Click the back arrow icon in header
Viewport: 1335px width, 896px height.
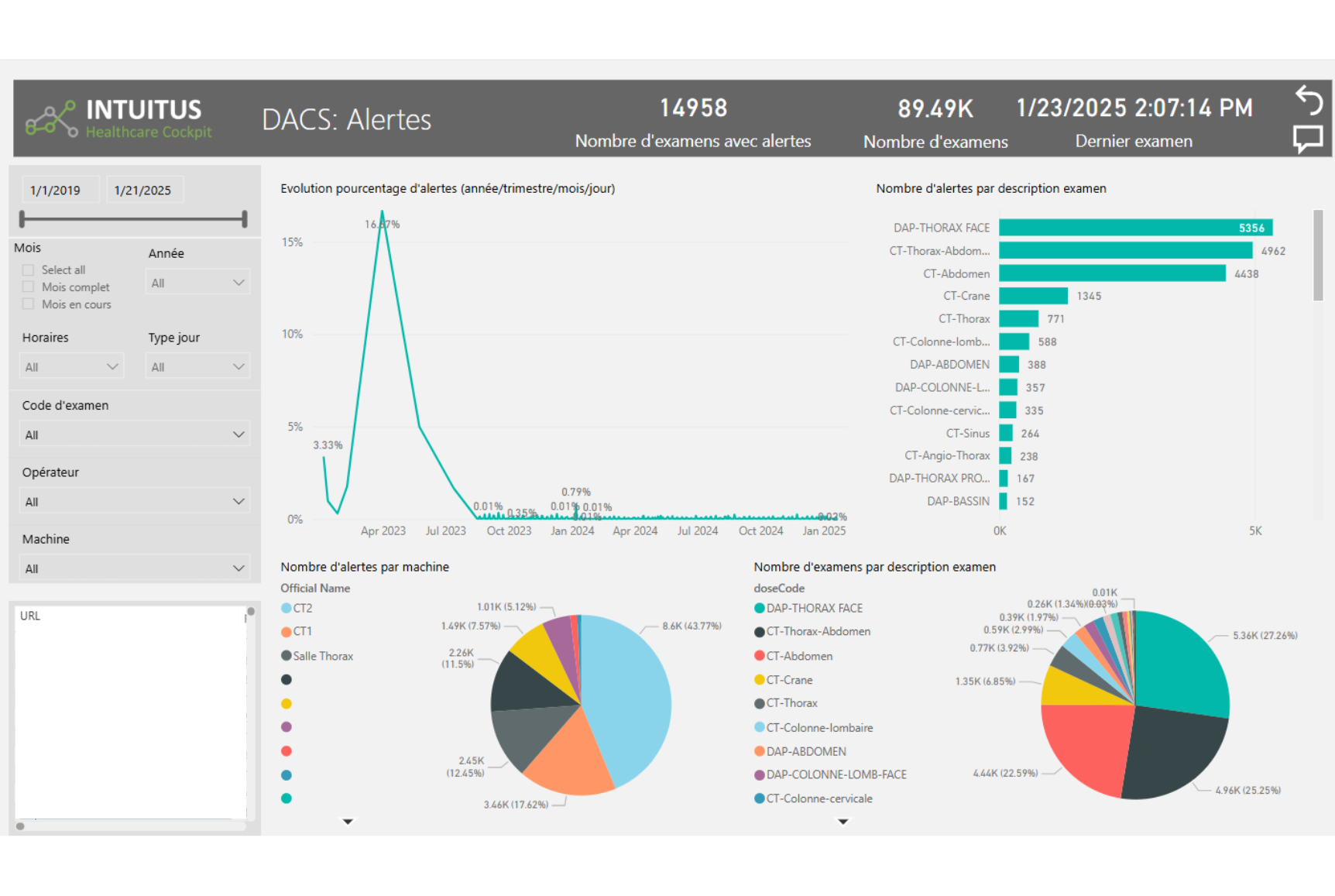coord(1309,100)
